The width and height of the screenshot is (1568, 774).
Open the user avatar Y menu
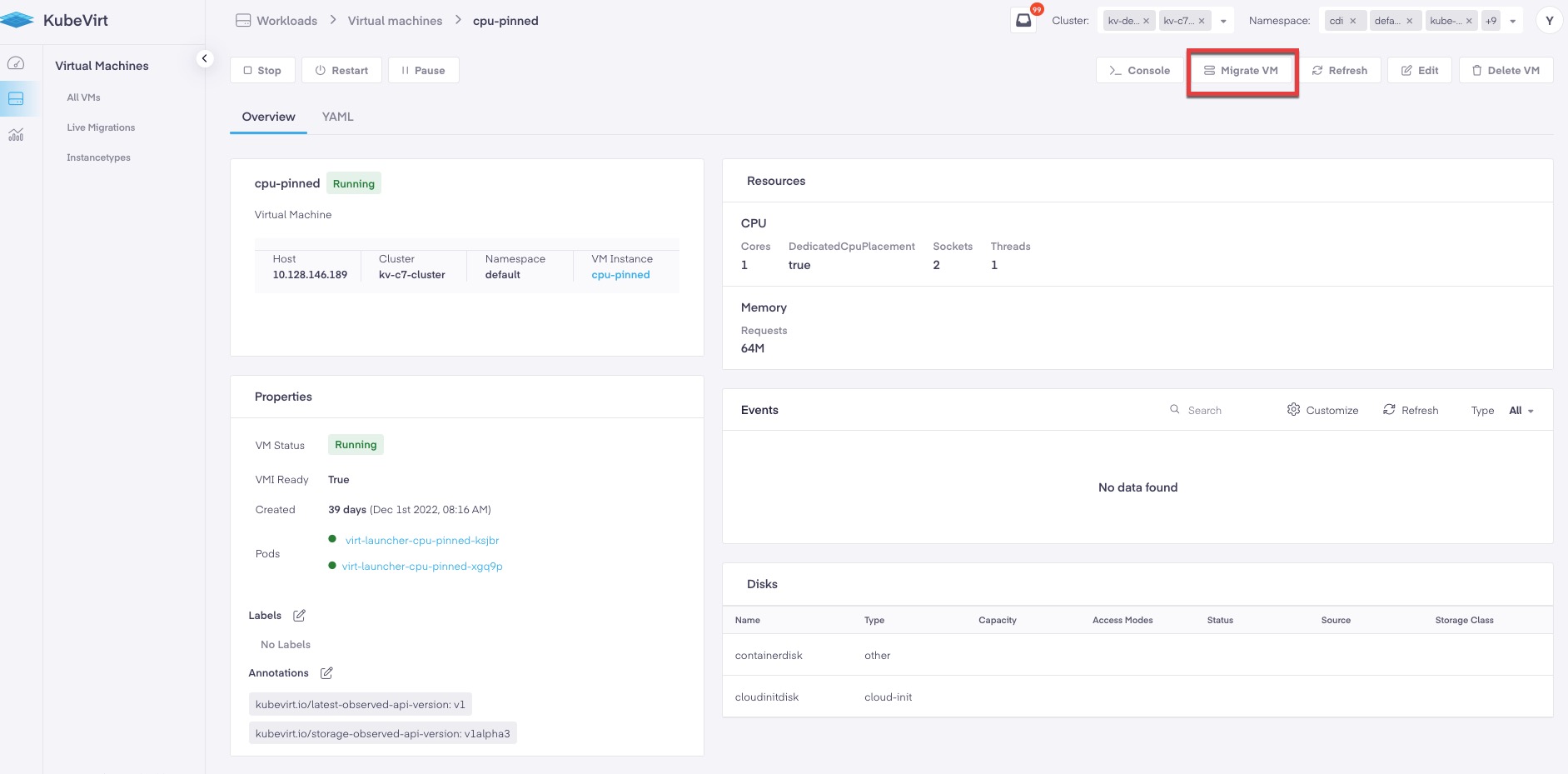tap(1549, 21)
